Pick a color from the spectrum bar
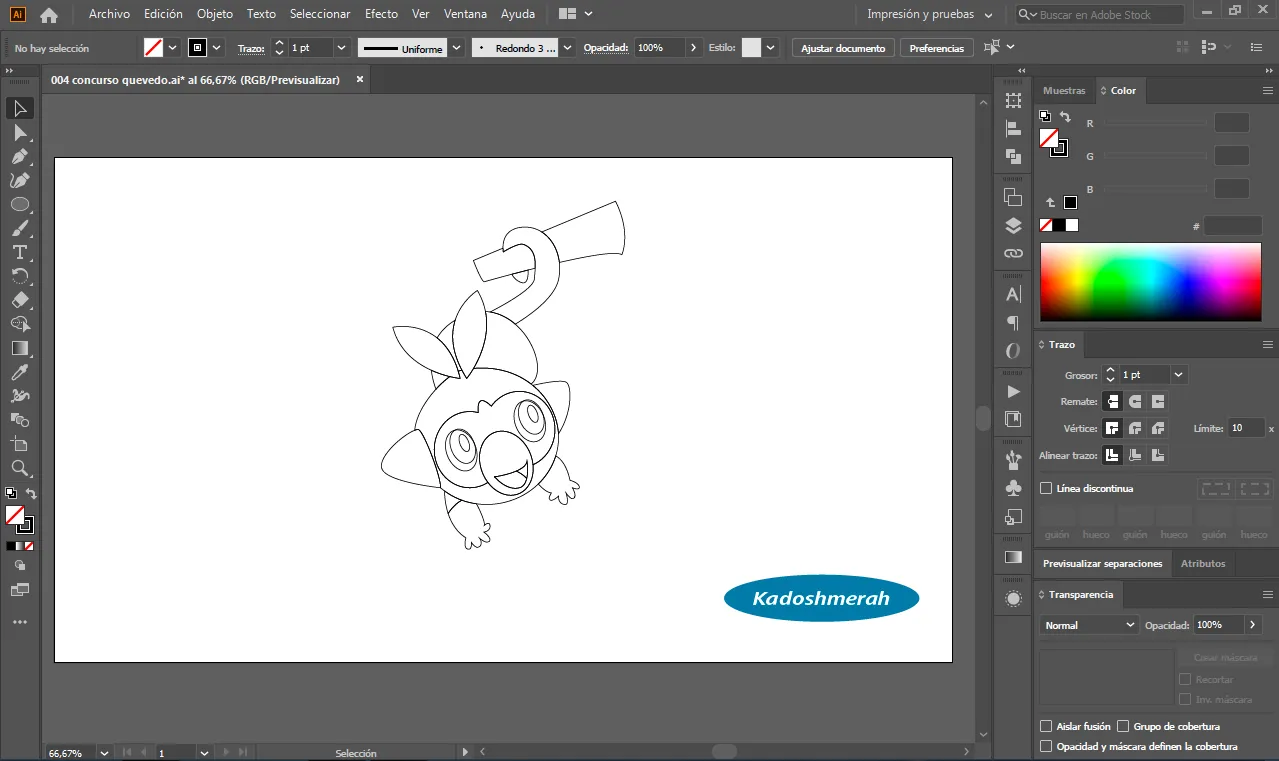The image size is (1279, 761). [1150, 282]
